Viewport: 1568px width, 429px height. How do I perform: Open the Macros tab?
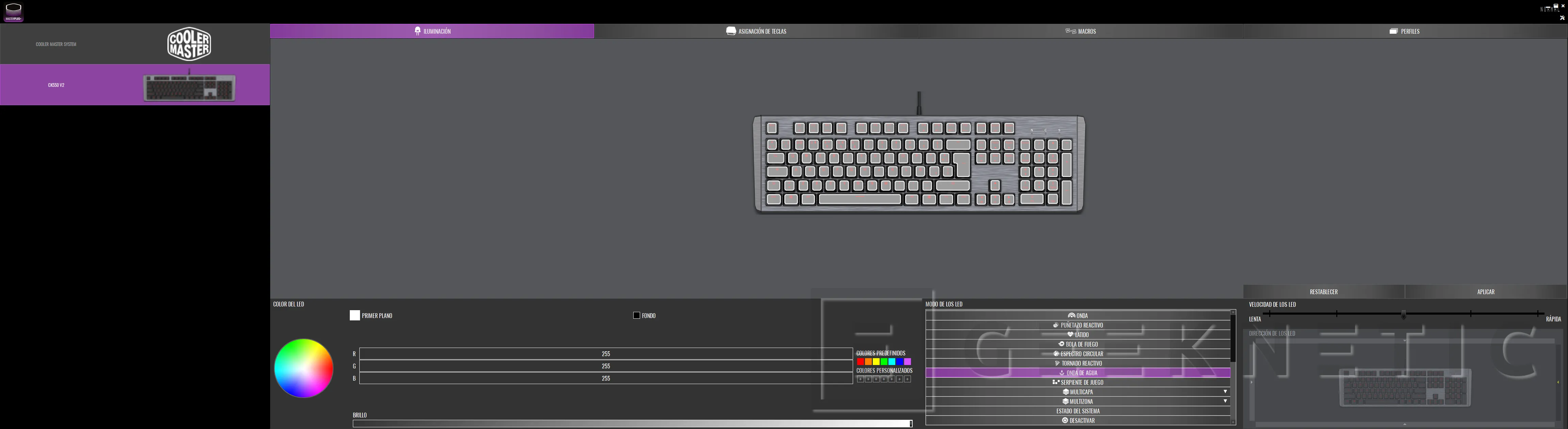(1081, 31)
